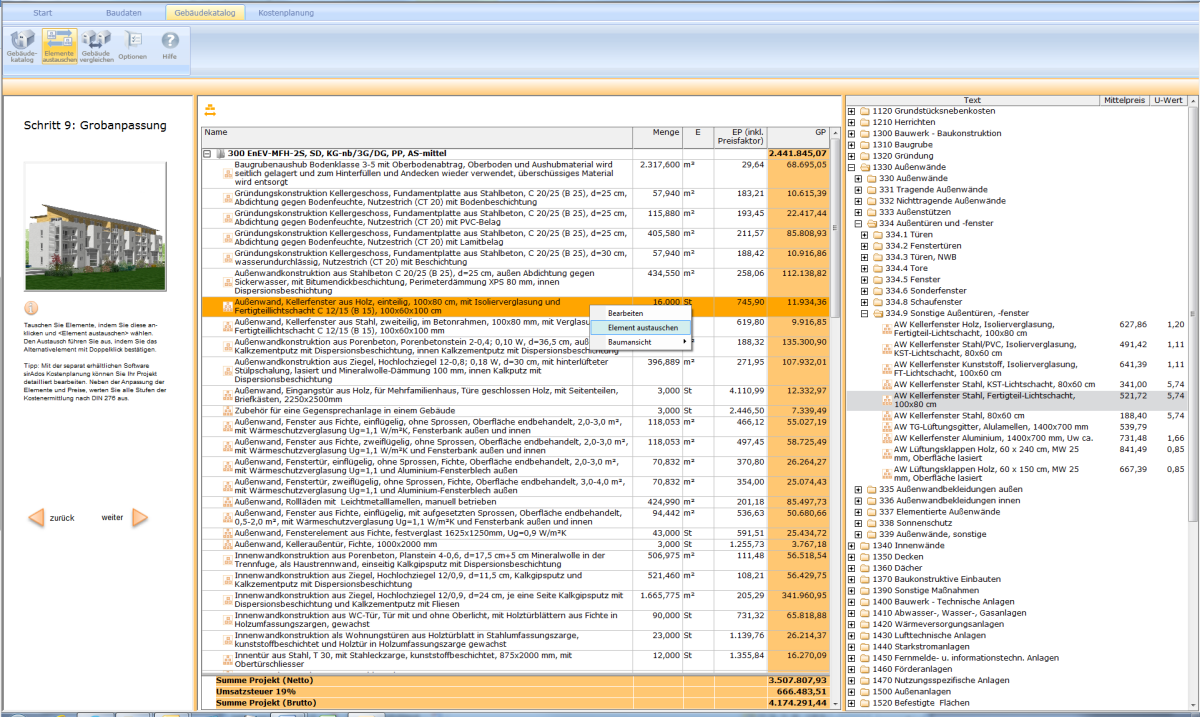Click the Hilfe question mark icon
The image size is (1200, 717).
[170, 46]
